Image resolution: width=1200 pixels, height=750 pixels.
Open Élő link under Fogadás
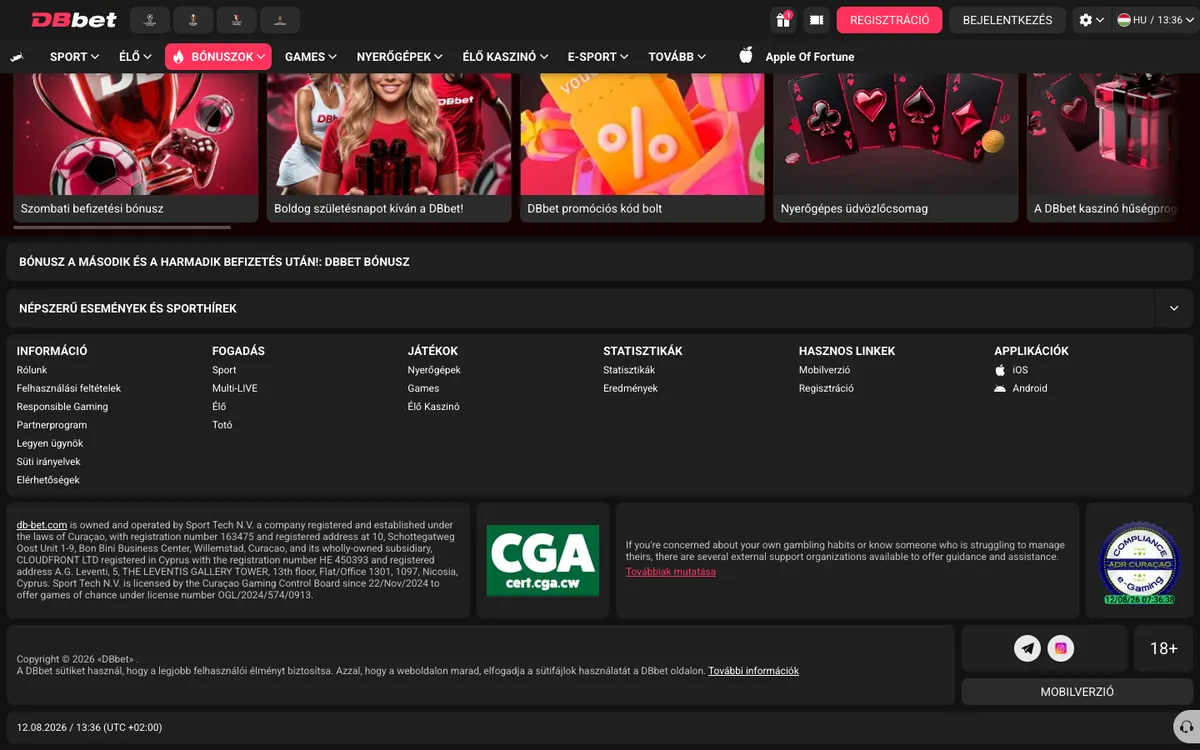(x=219, y=407)
